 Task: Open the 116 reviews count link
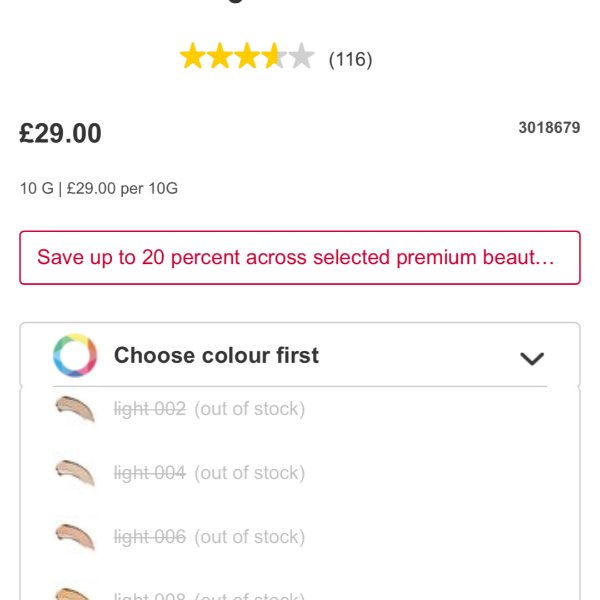tap(350, 59)
